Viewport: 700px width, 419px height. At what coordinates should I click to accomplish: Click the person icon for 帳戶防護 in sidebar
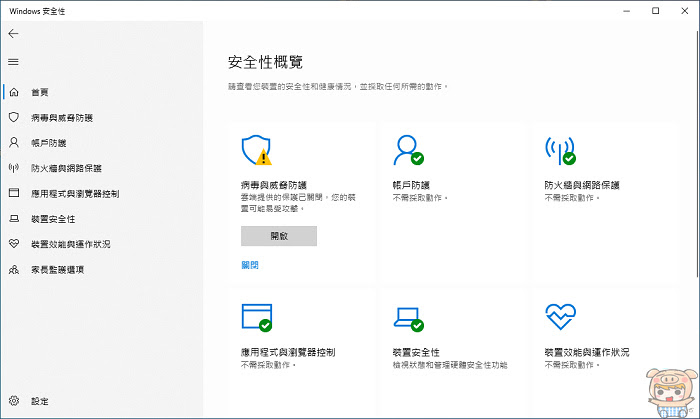pyautogui.click(x=14, y=143)
